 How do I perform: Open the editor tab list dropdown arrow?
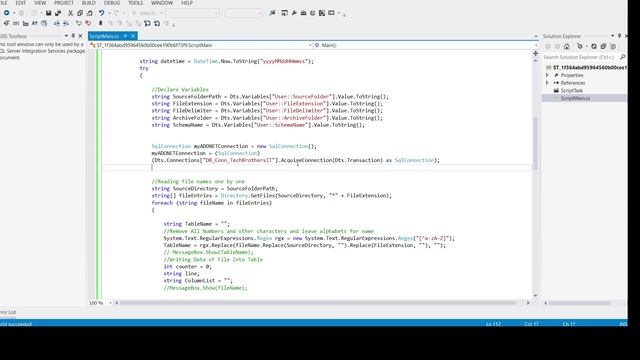[536, 36]
